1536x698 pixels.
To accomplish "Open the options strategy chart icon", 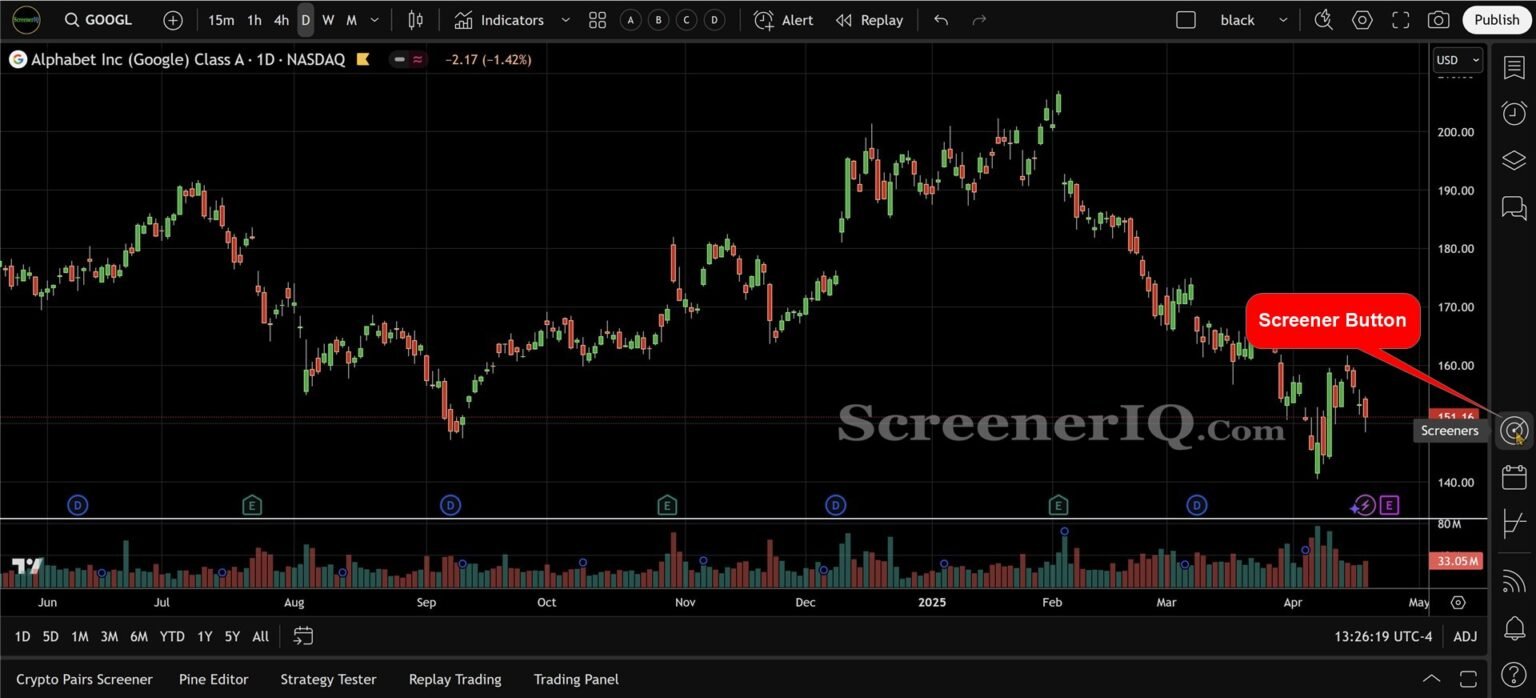I will 1514,523.
